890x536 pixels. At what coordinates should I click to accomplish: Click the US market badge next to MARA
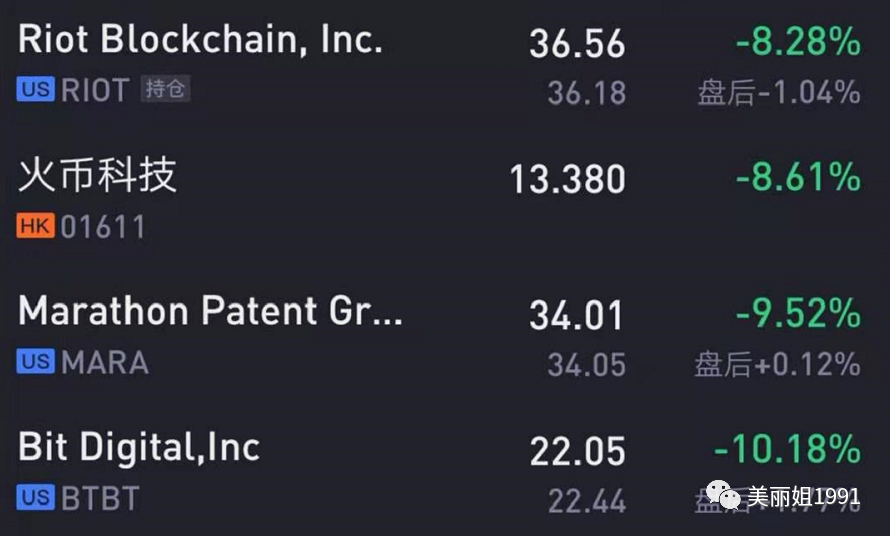click(35, 361)
